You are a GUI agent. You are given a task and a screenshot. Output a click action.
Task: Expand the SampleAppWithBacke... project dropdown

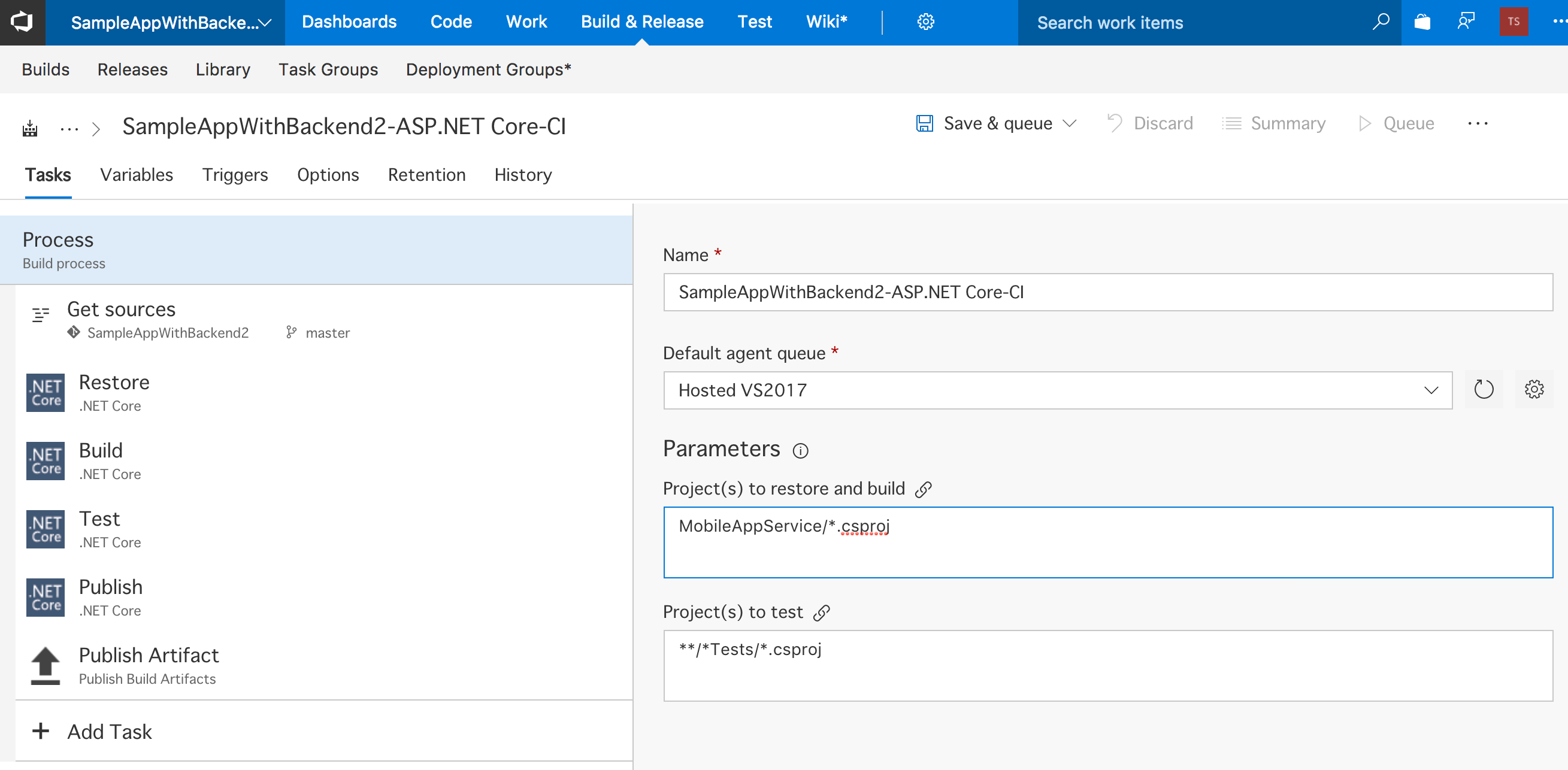click(165, 23)
